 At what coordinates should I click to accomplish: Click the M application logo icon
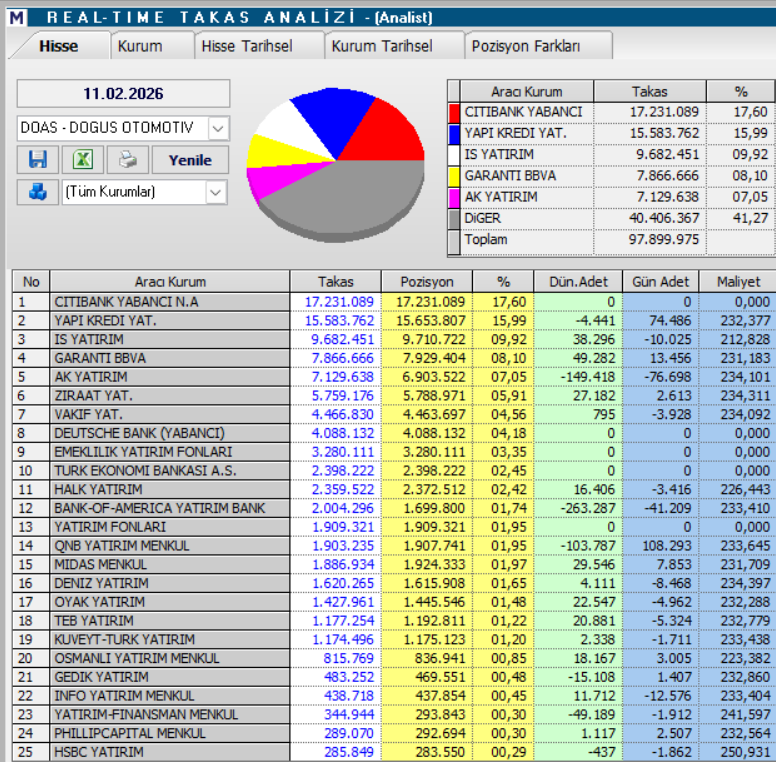[17, 17]
